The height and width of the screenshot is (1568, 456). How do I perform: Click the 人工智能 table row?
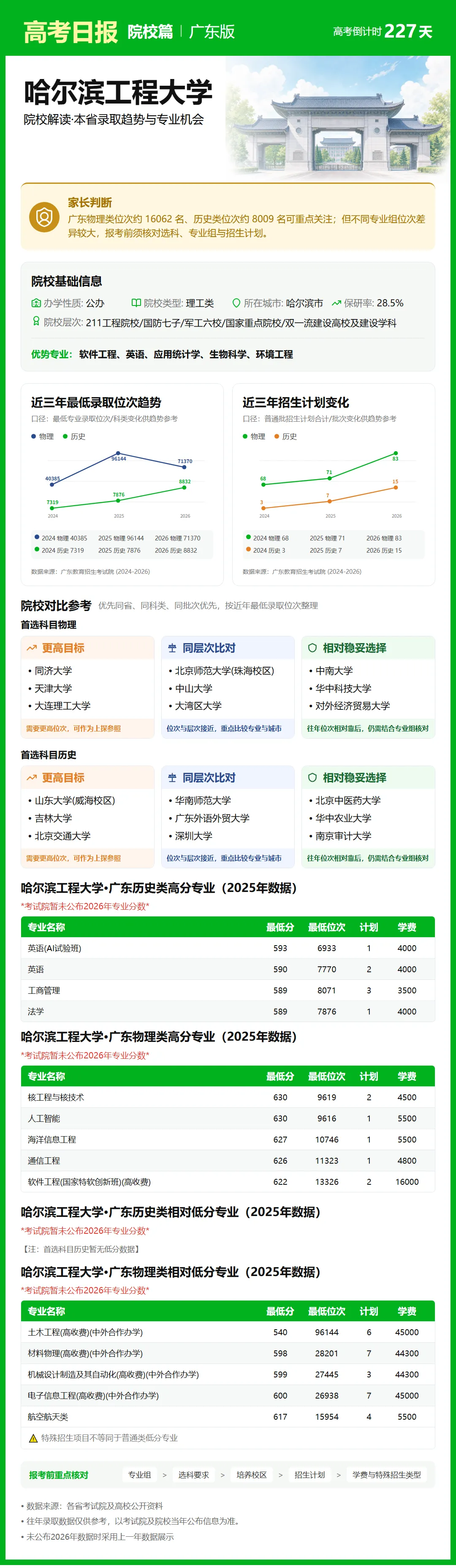pos(228,1118)
